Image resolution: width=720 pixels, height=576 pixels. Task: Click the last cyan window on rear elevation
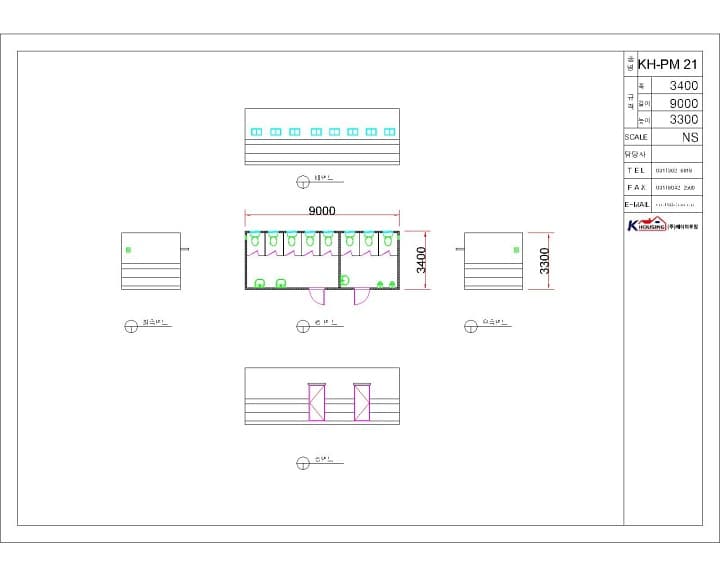tap(389, 132)
